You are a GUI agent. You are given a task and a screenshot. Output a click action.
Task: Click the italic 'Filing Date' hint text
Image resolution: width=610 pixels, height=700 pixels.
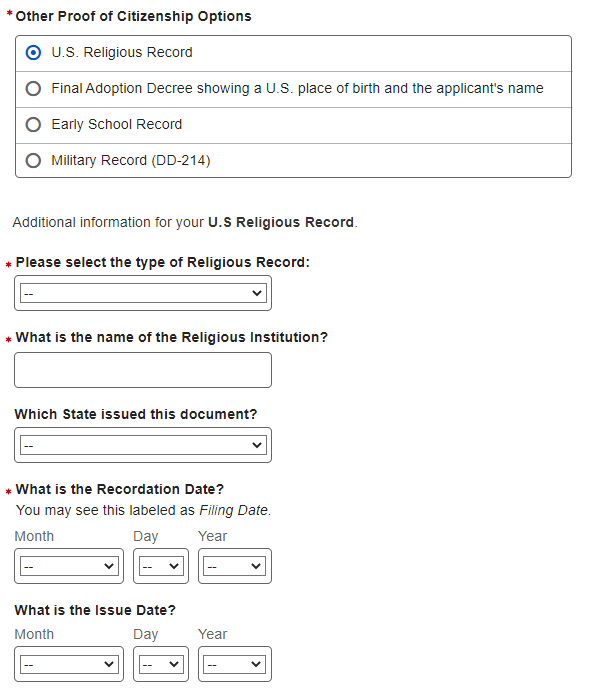pyautogui.click(x=238, y=510)
